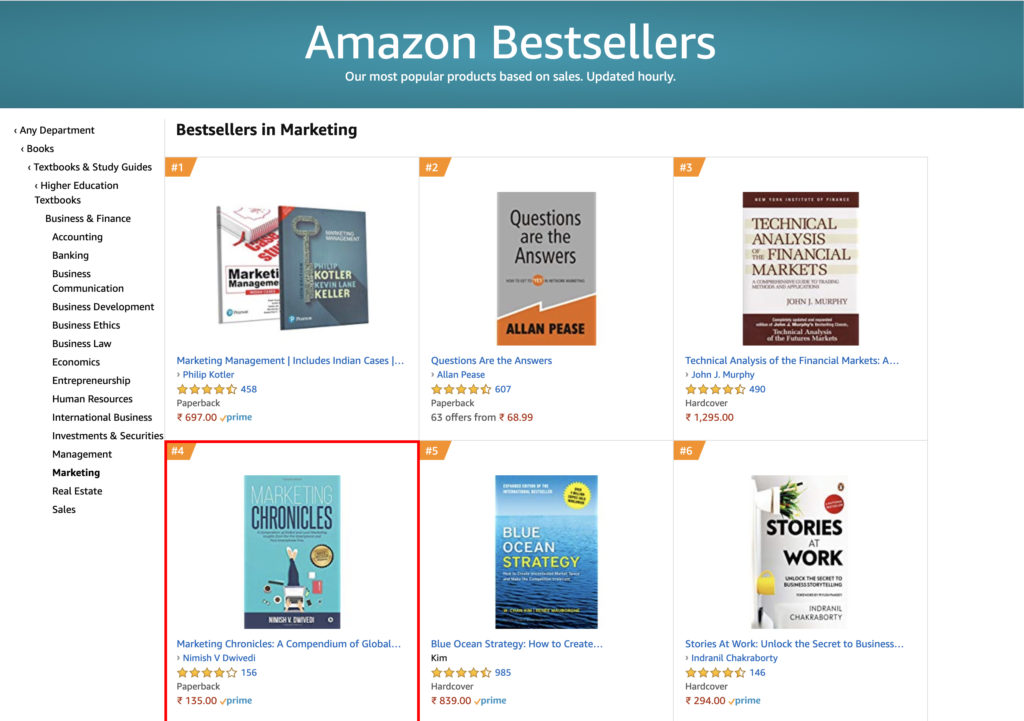1024x721 pixels.
Task: Click author link Philip Kotler
Action: (208, 375)
